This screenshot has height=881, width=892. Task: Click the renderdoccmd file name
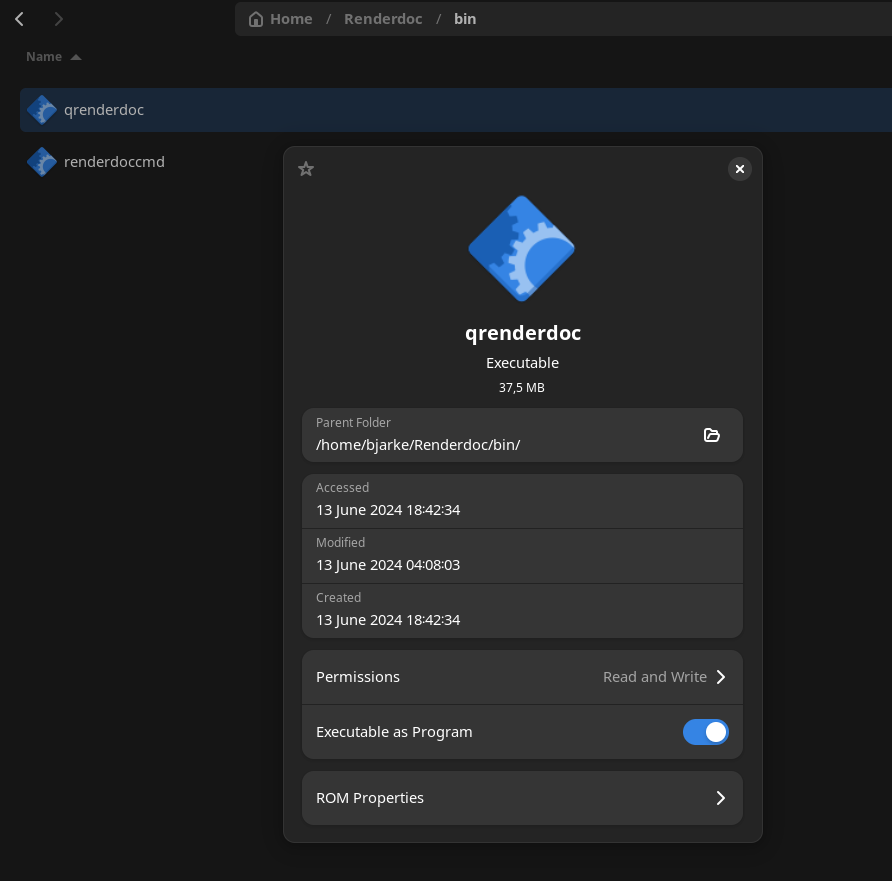(x=114, y=161)
